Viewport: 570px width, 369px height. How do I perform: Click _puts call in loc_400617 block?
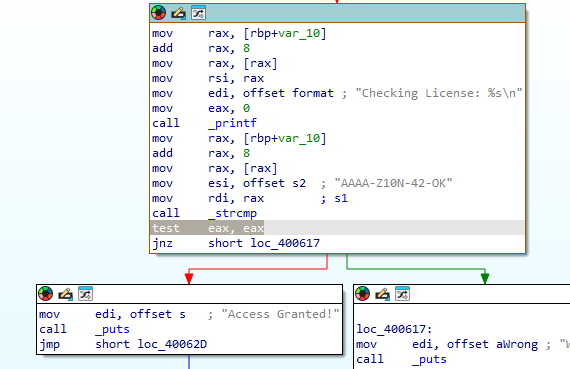[429, 359]
